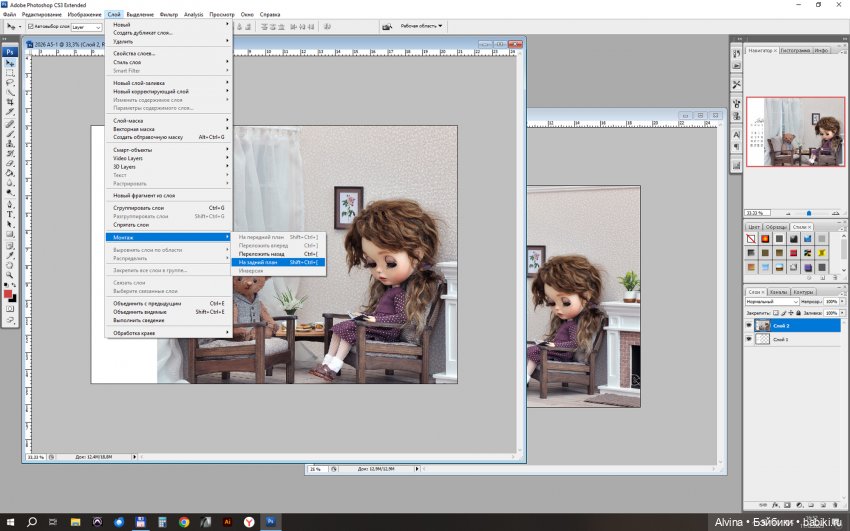
Task: Select the Type (T) tool
Action: [x=10, y=213]
